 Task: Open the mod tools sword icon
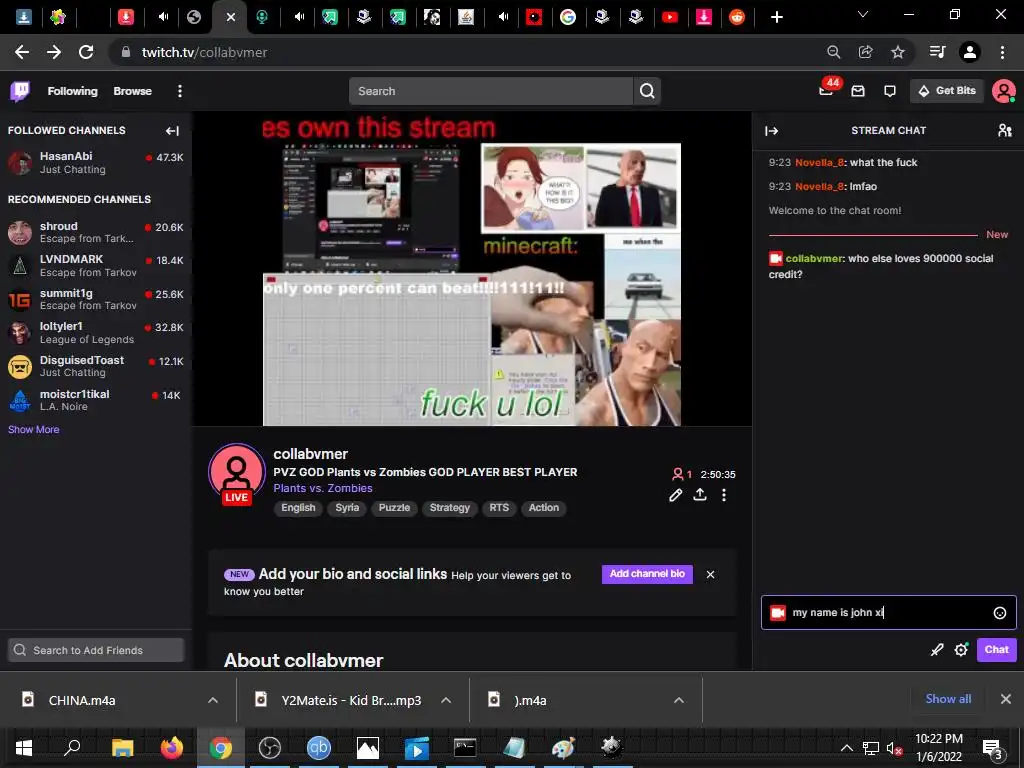[x=937, y=650]
